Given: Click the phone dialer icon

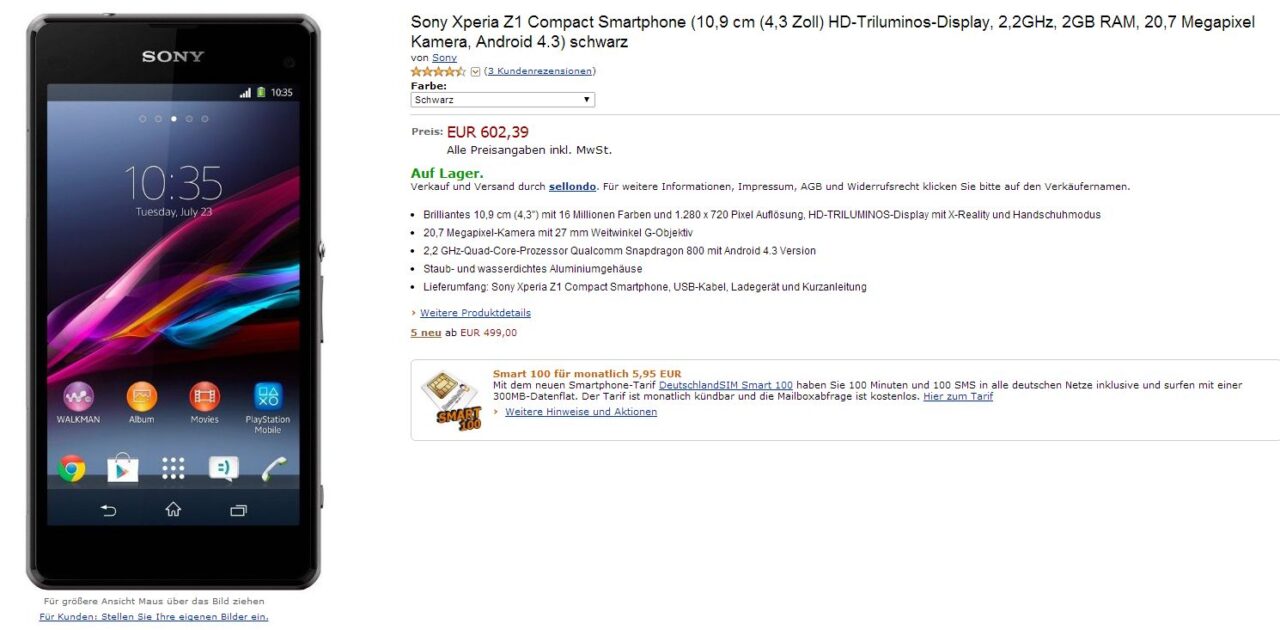Looking at the screenshot, I should [x=274, y=468].
